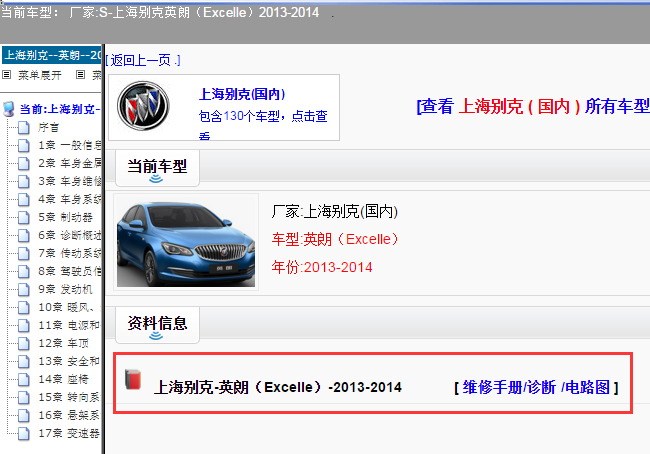Open chapter 13章 安全和
Screen dimensions: 650x454
[x=69, y=361]
